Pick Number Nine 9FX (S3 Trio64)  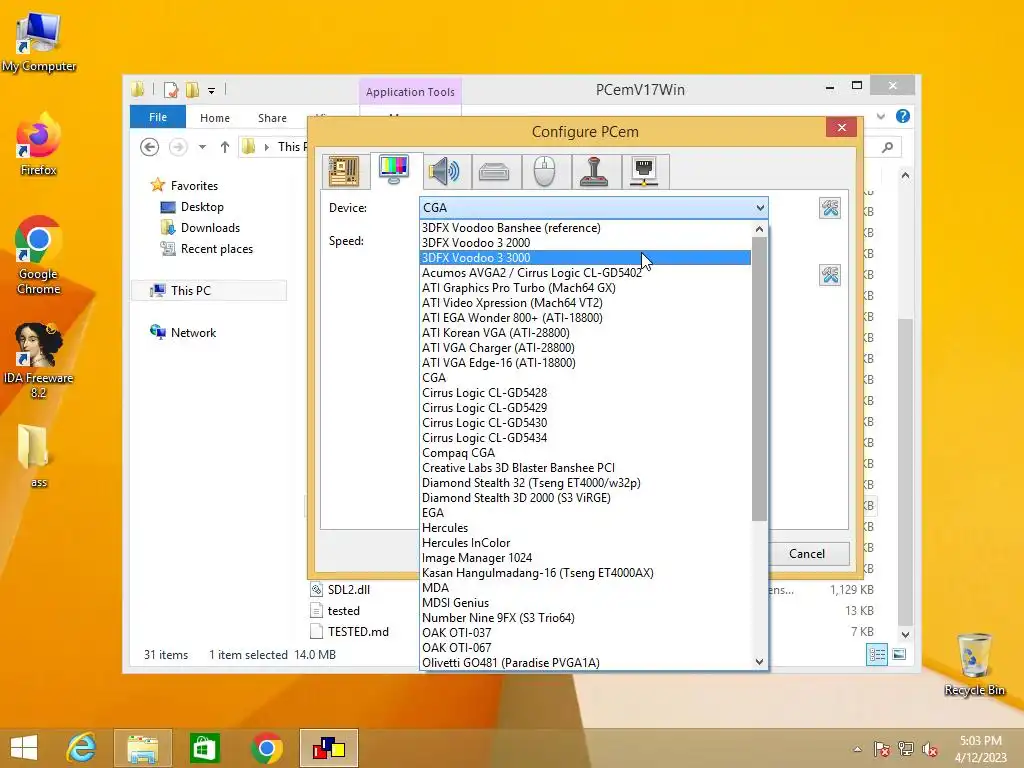(x=585, y=618)
